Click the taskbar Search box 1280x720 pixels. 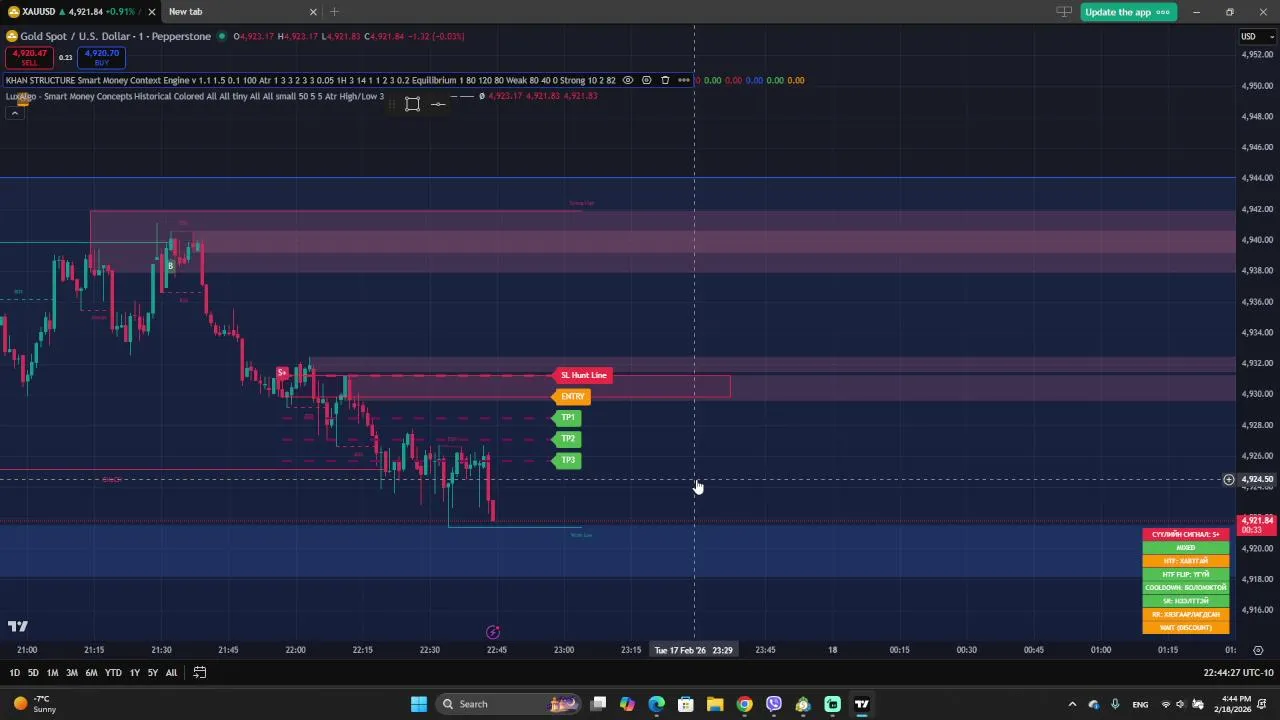click(x=510, y=704)
